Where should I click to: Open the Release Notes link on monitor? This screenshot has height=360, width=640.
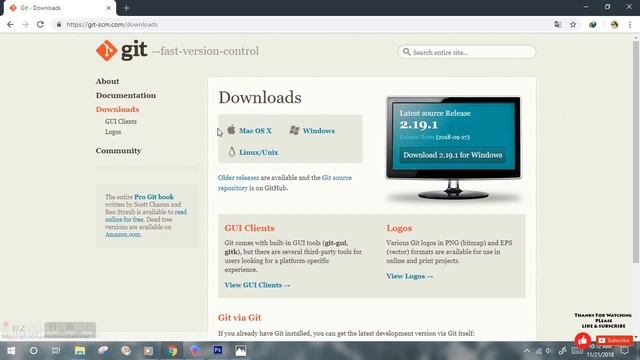click(x=417, y=137)
